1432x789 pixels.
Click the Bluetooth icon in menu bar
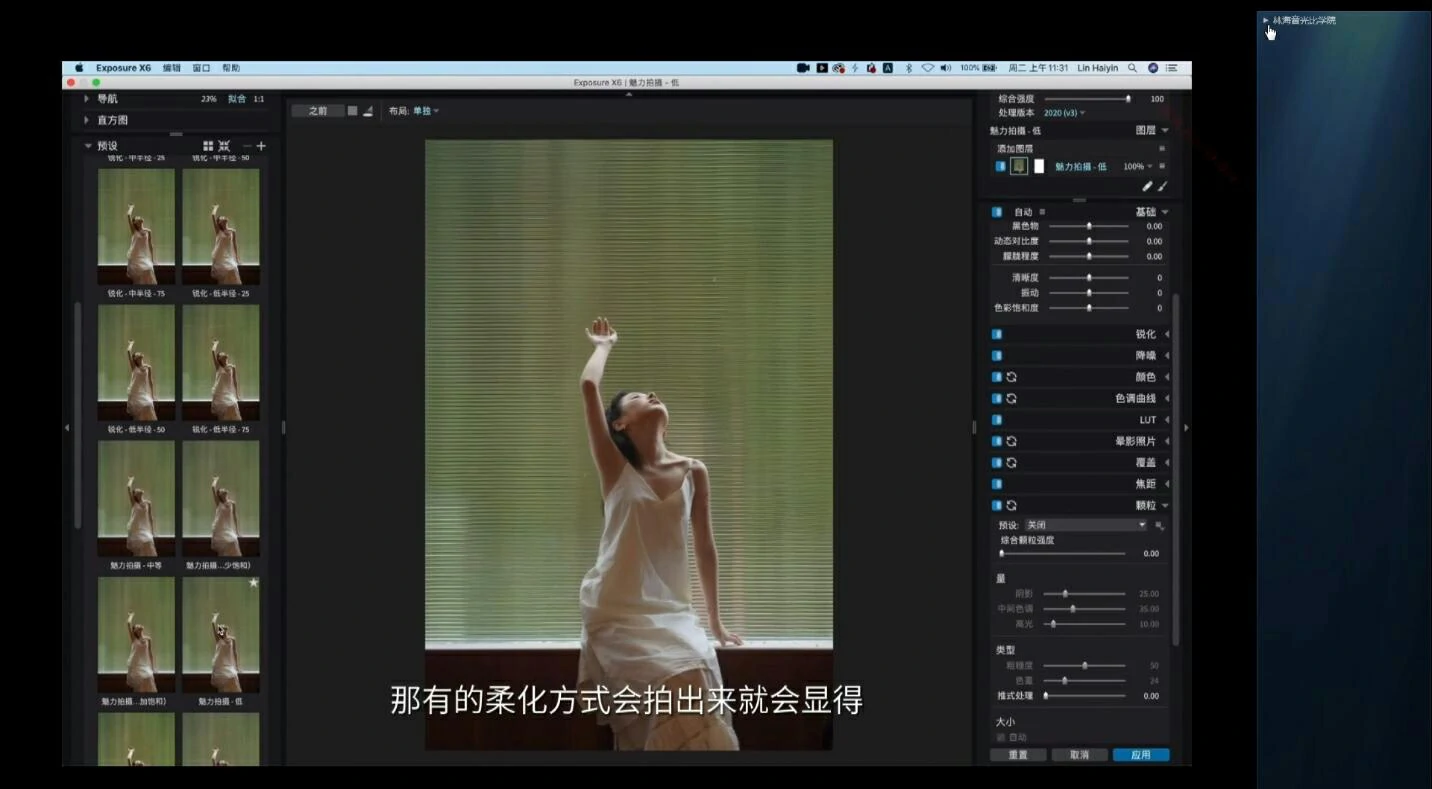[909, 68]
